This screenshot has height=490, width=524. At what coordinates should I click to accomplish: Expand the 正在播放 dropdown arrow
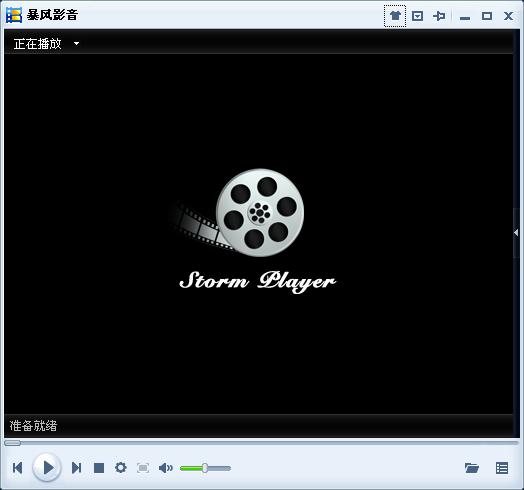[x=77, y=43]
